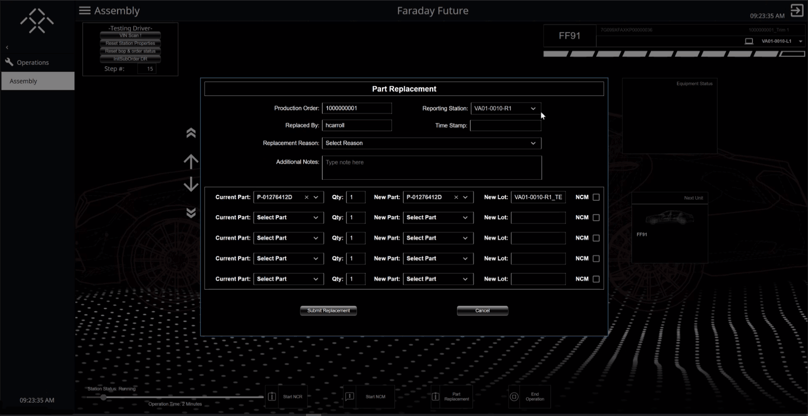
Task: Click the Start NCR icon
Action: click(x=272, y=397)
